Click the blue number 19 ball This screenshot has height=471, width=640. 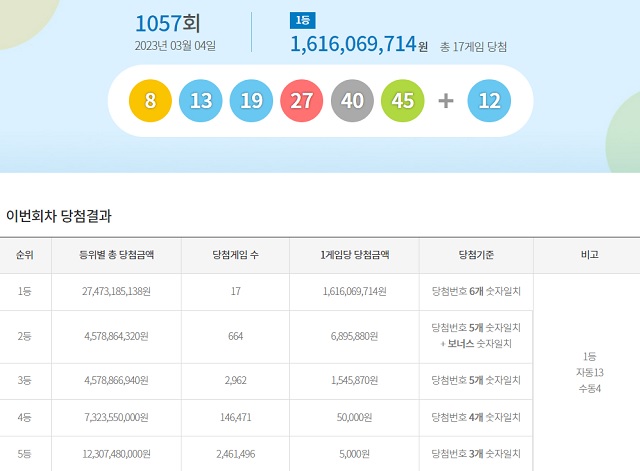251,100
